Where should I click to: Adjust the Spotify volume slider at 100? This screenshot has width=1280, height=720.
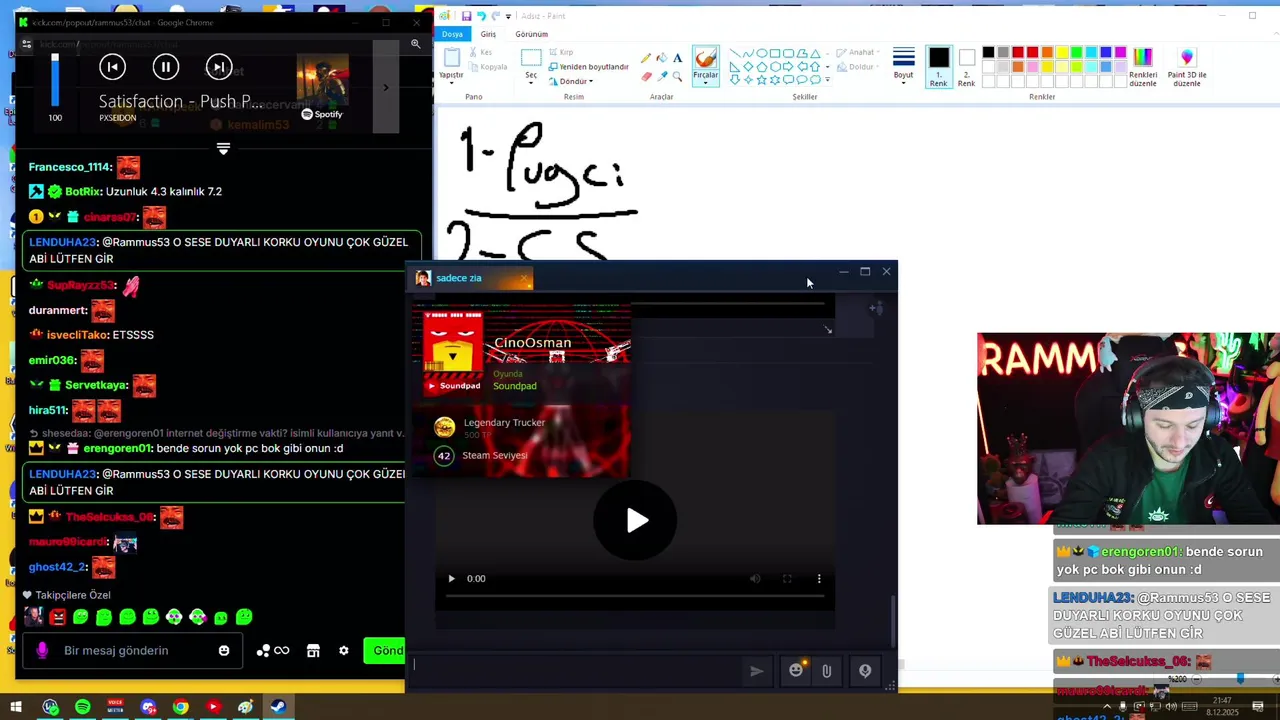pyautogui.click(x=55, y=80)
